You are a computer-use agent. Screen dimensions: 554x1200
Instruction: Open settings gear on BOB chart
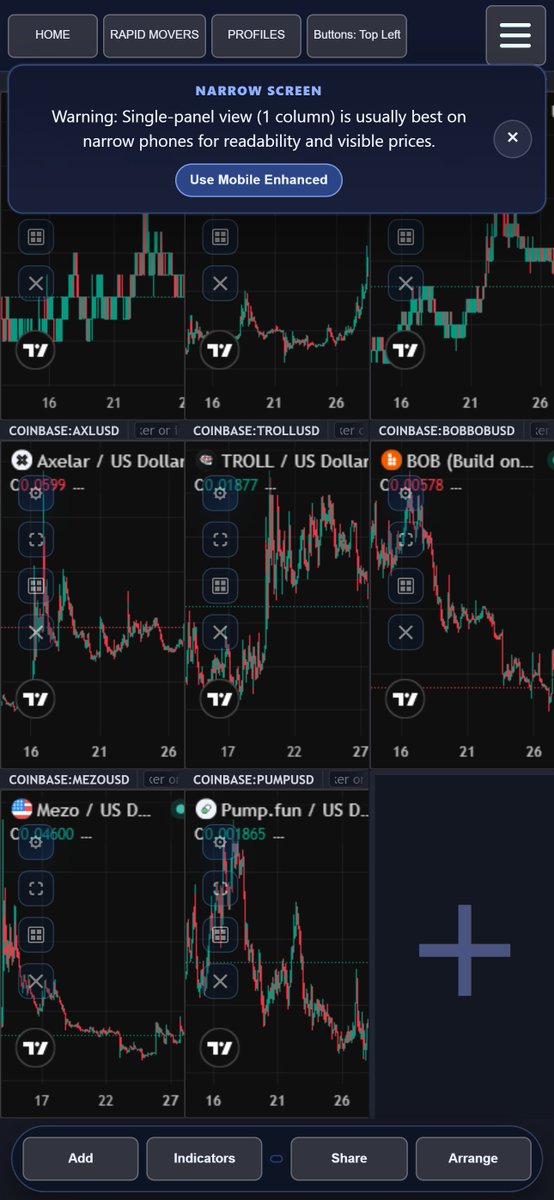(x=405, y=493)
